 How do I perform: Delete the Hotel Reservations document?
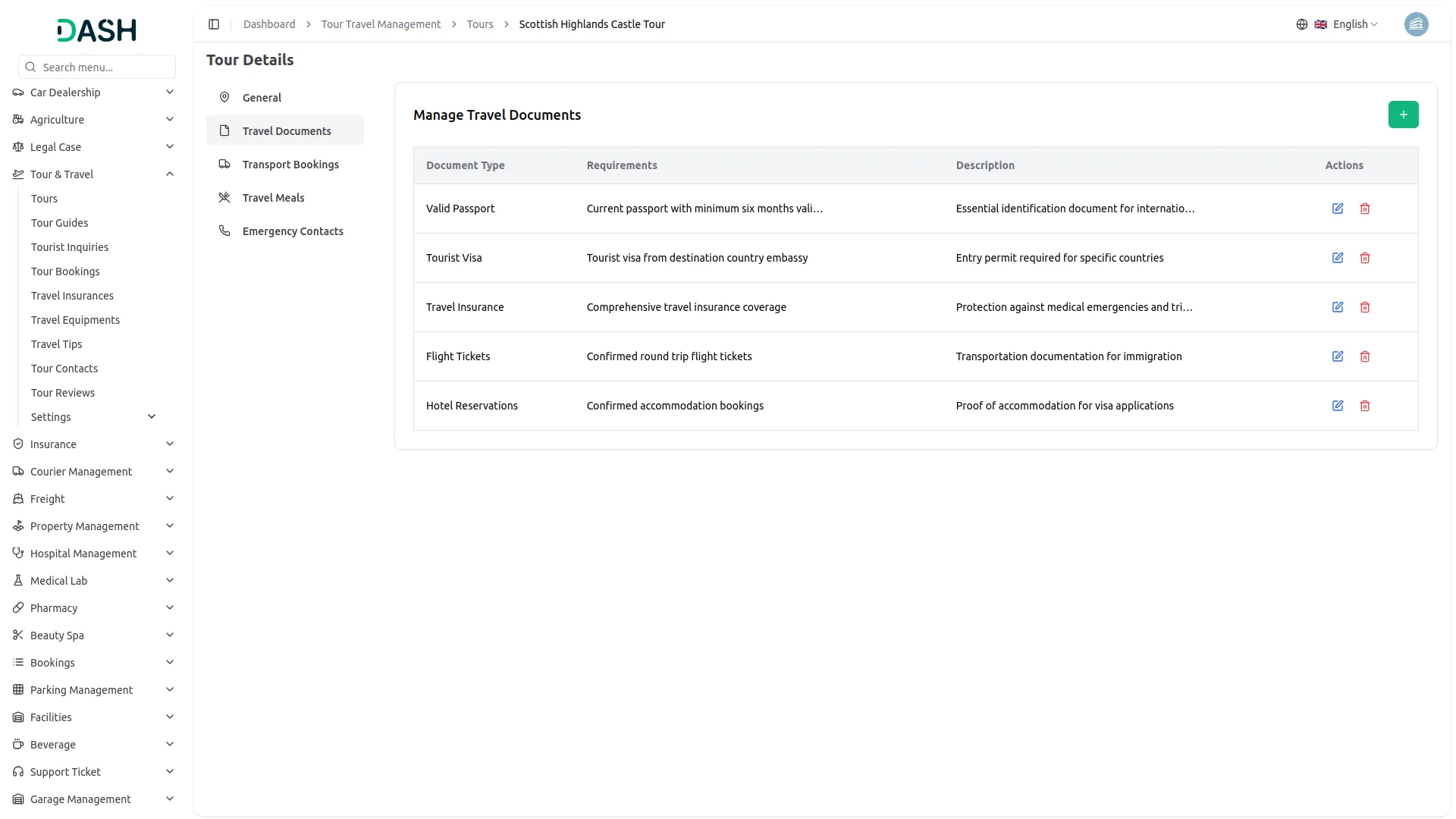point(1365,406)
